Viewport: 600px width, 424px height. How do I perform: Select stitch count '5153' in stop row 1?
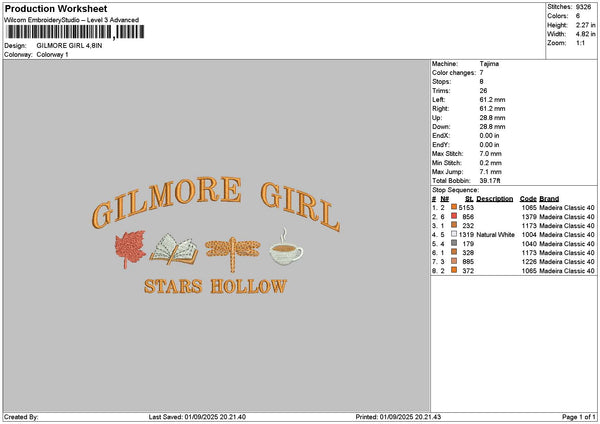pos(466,208)
